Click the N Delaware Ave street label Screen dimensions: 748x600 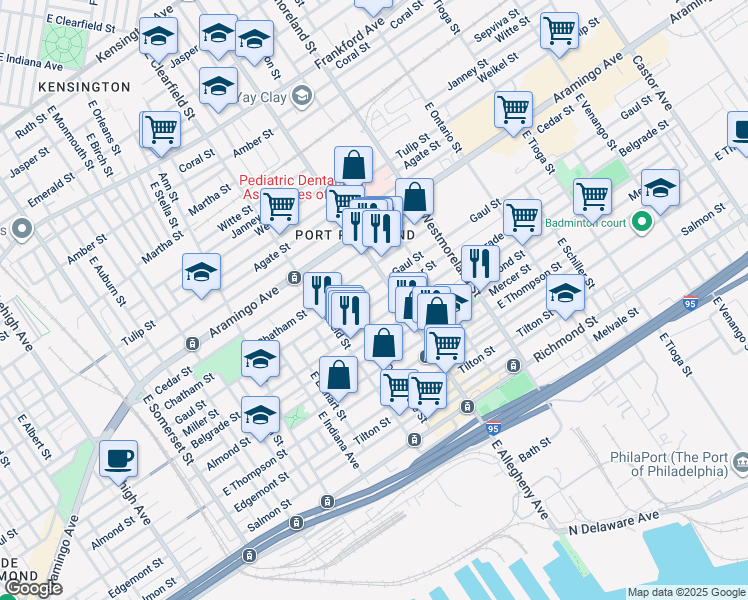(x=614, y=523)
